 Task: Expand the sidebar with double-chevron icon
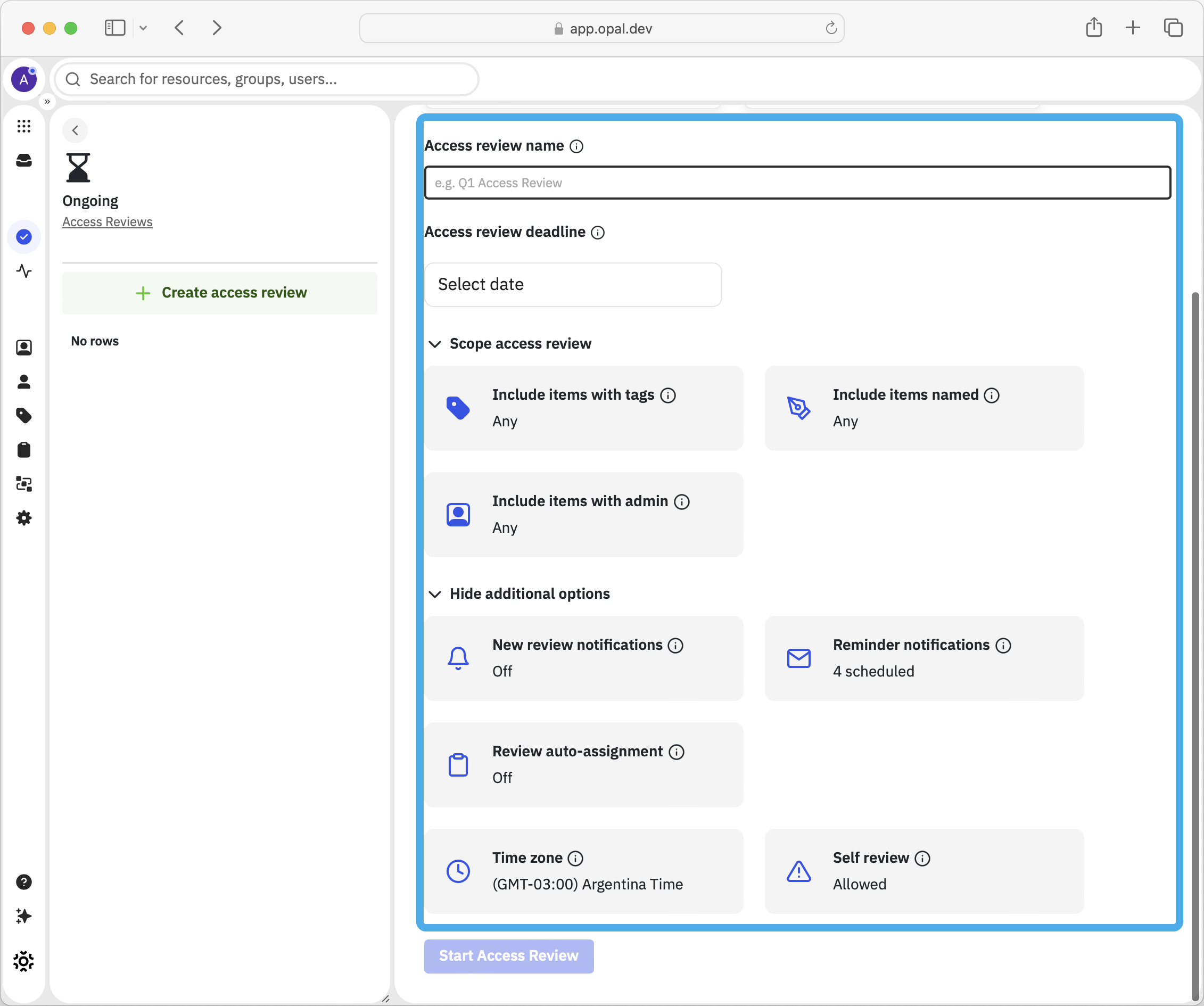[x=47, y=102]
